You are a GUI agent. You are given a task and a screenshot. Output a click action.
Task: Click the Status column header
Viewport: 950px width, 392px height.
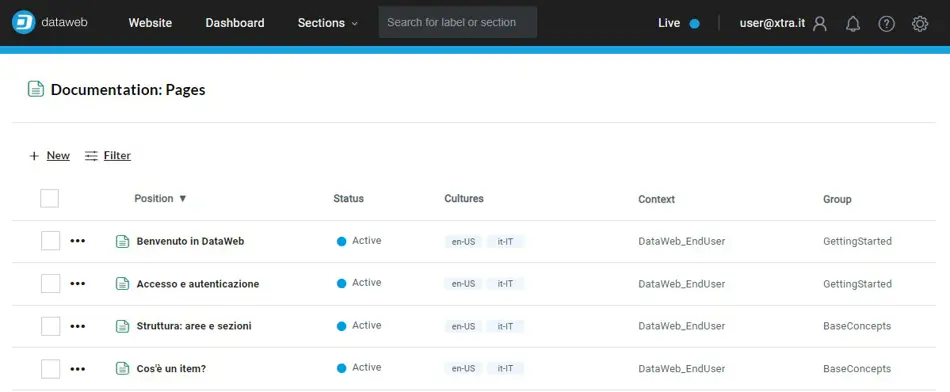point(348,198)
